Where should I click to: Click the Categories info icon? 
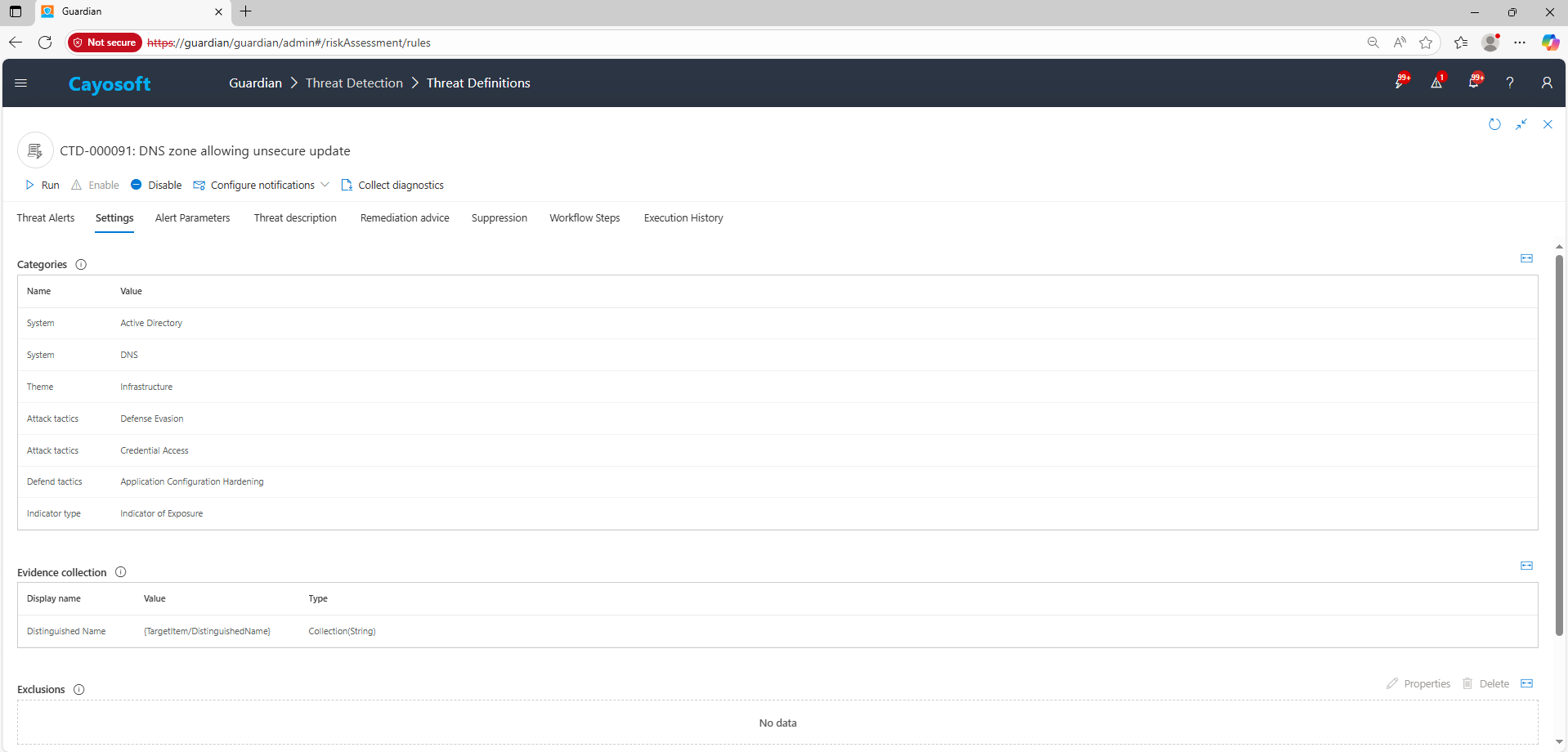coord(81,265)
